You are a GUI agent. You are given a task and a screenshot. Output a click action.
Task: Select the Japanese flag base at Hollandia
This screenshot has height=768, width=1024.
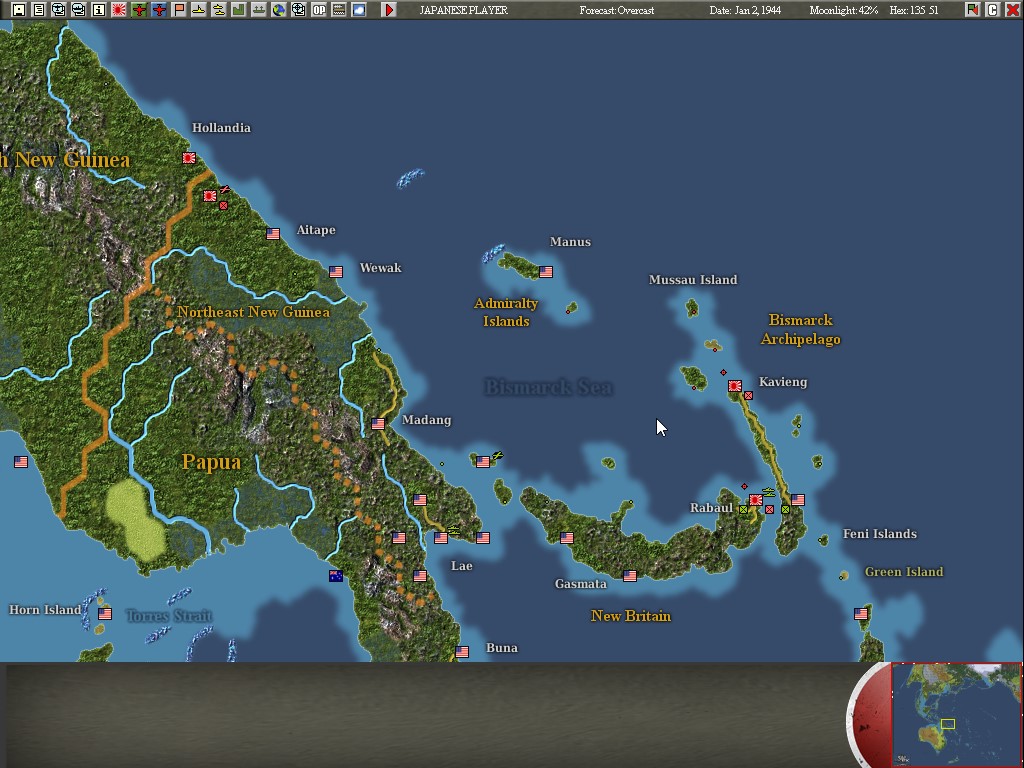pos(189,158)
